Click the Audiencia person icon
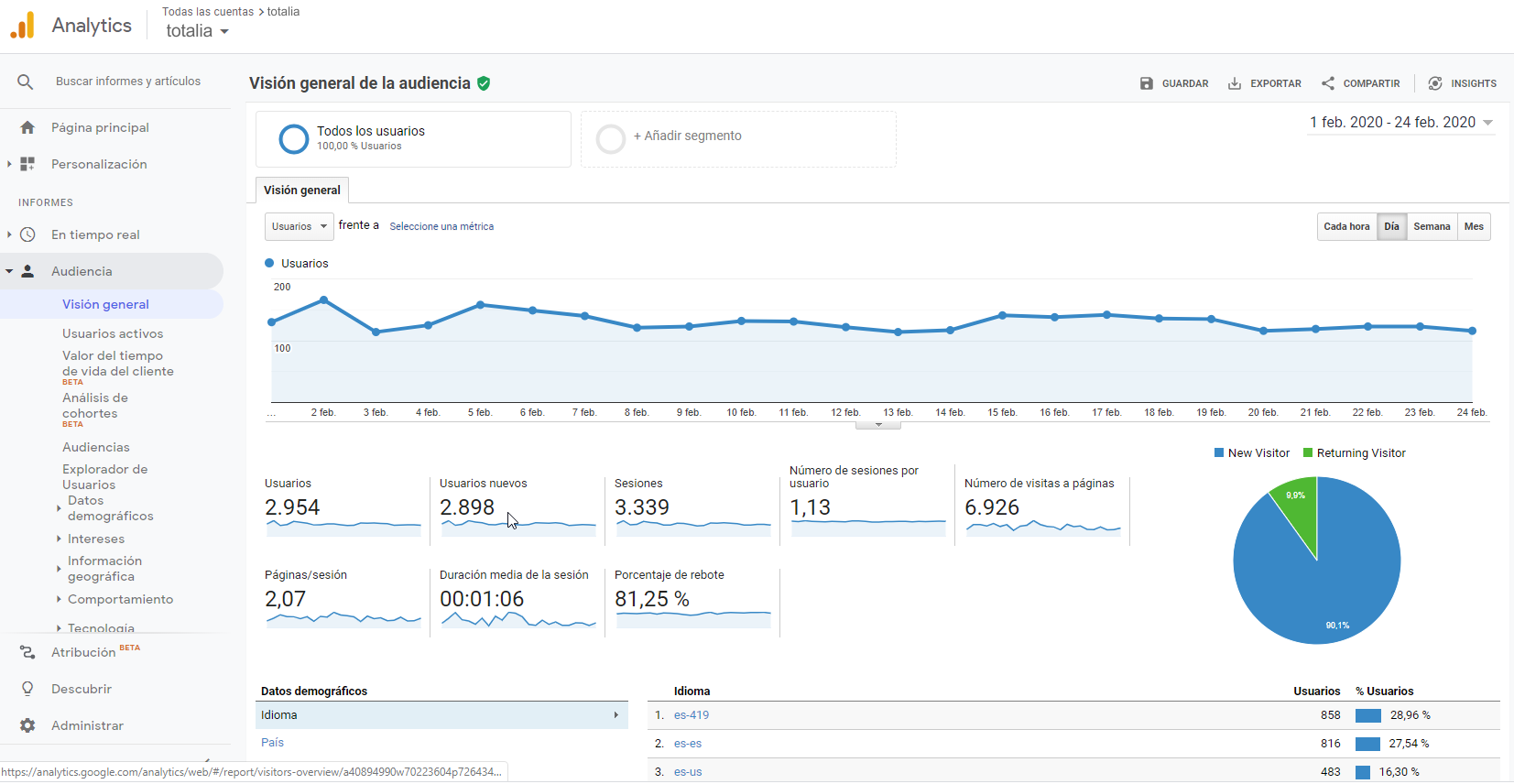 click(x=27, y=271)
